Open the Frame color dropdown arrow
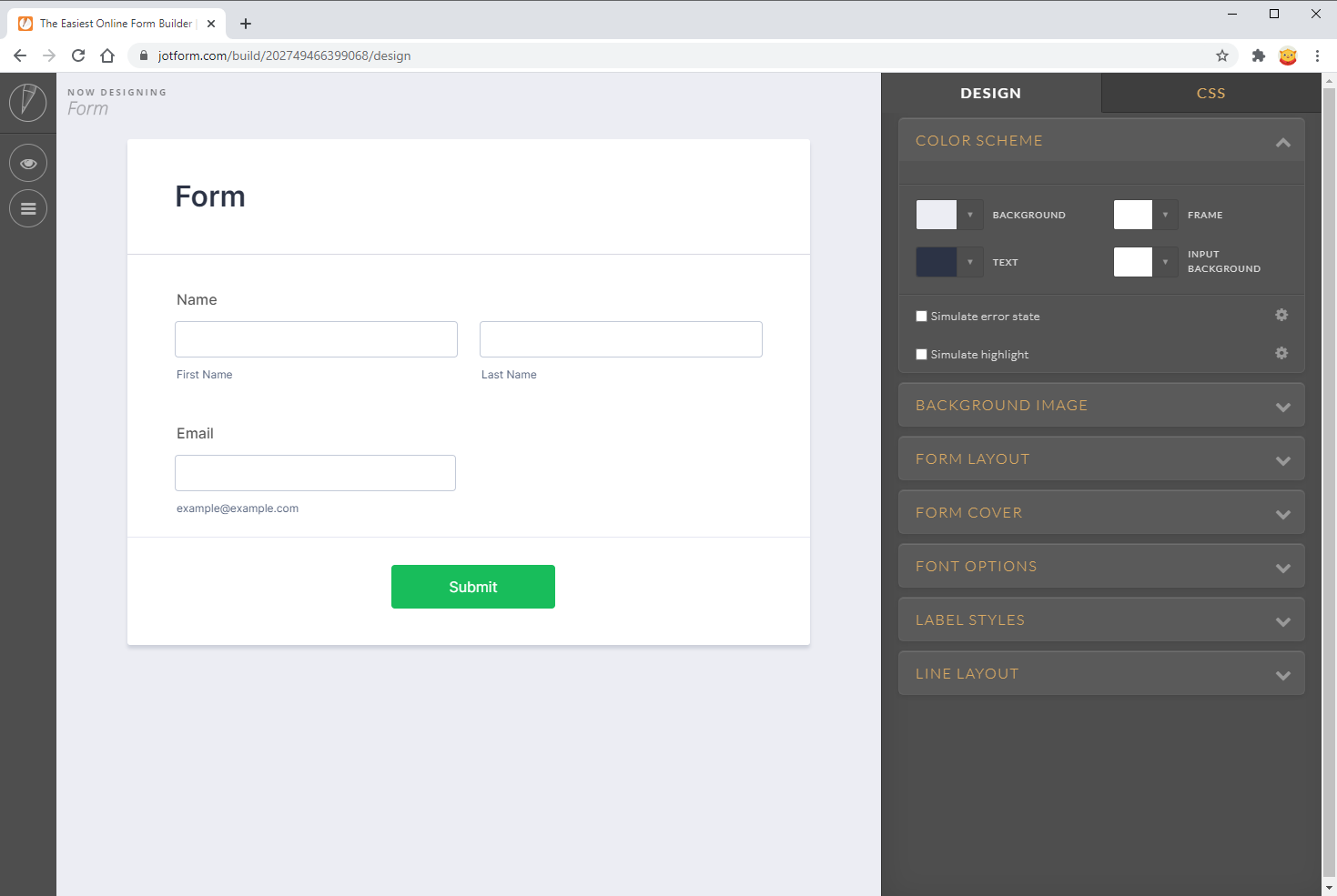Screen dimensions: 1337x896 [1165, 215]
